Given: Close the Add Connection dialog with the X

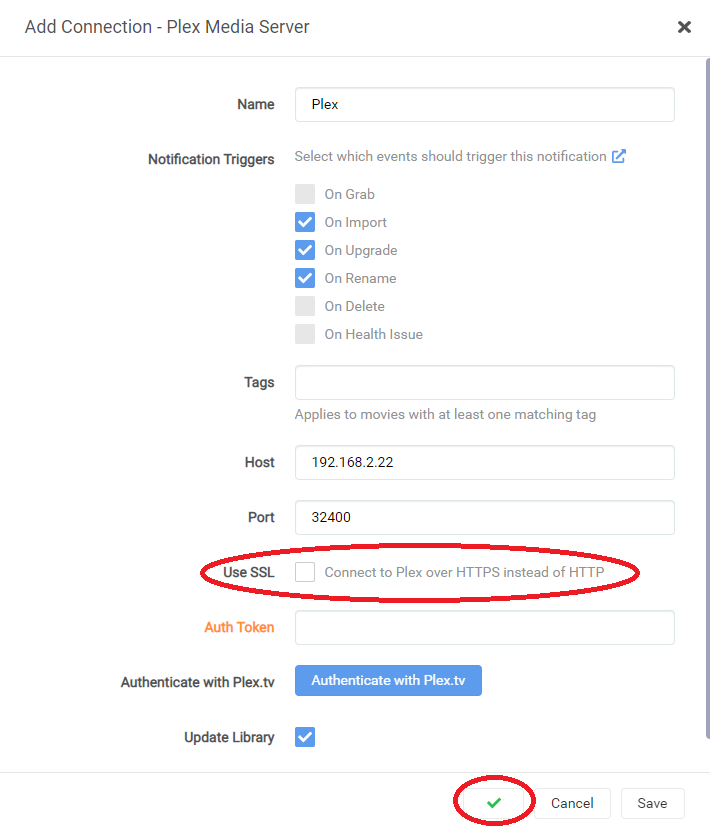Looking at the screenshot, I should pyautogui.click(x=684, y=27).
